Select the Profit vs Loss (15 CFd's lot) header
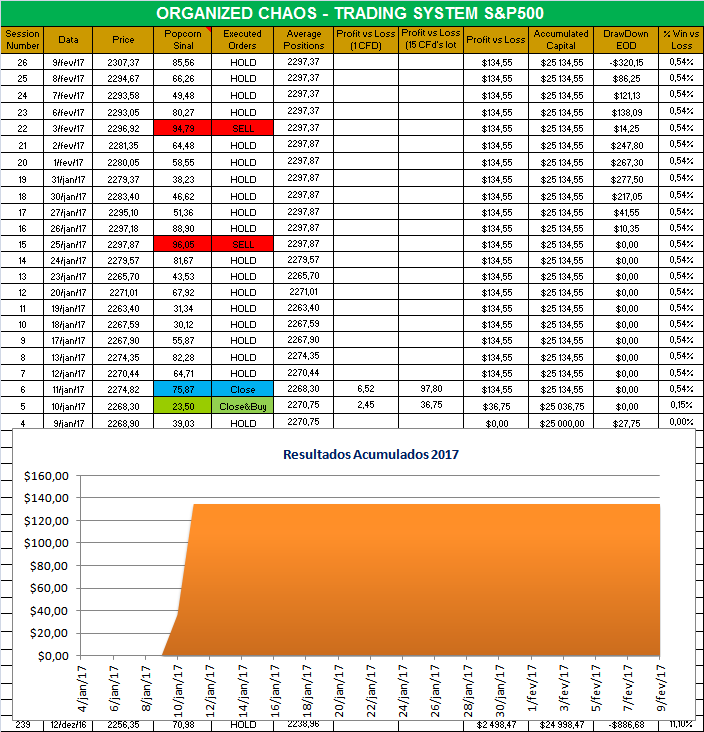 (x=430, y=40)
